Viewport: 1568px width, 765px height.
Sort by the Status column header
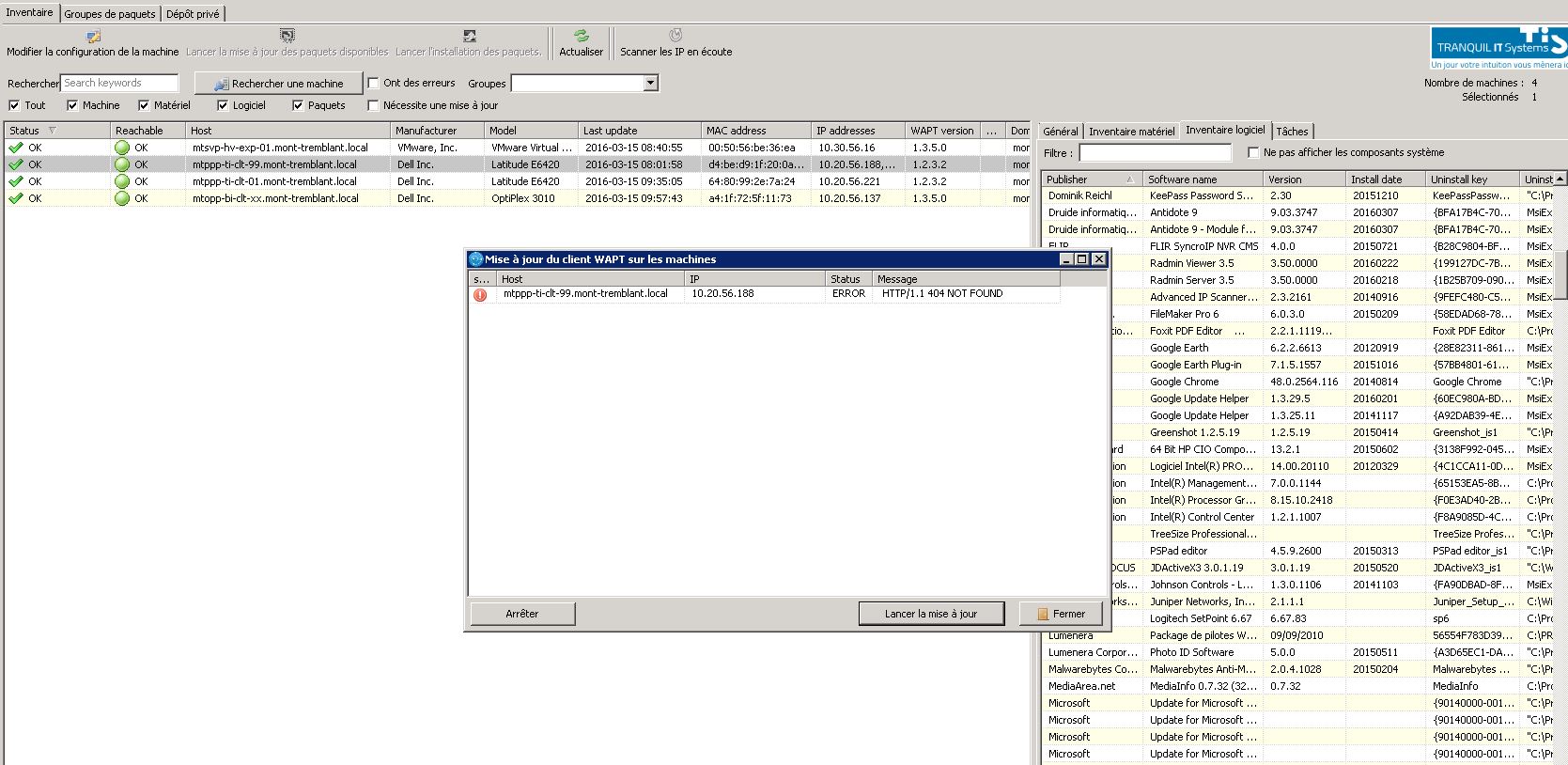click(x=57, y=131)
